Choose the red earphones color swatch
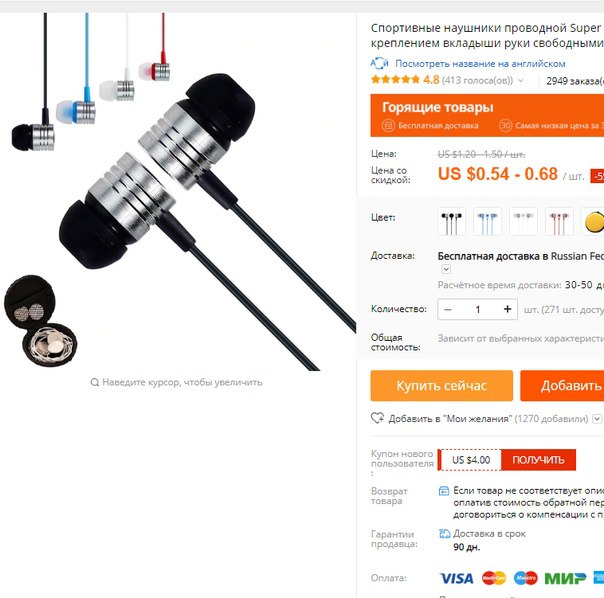The height and width of the screenshot is (598, 604). pos(559,222)
